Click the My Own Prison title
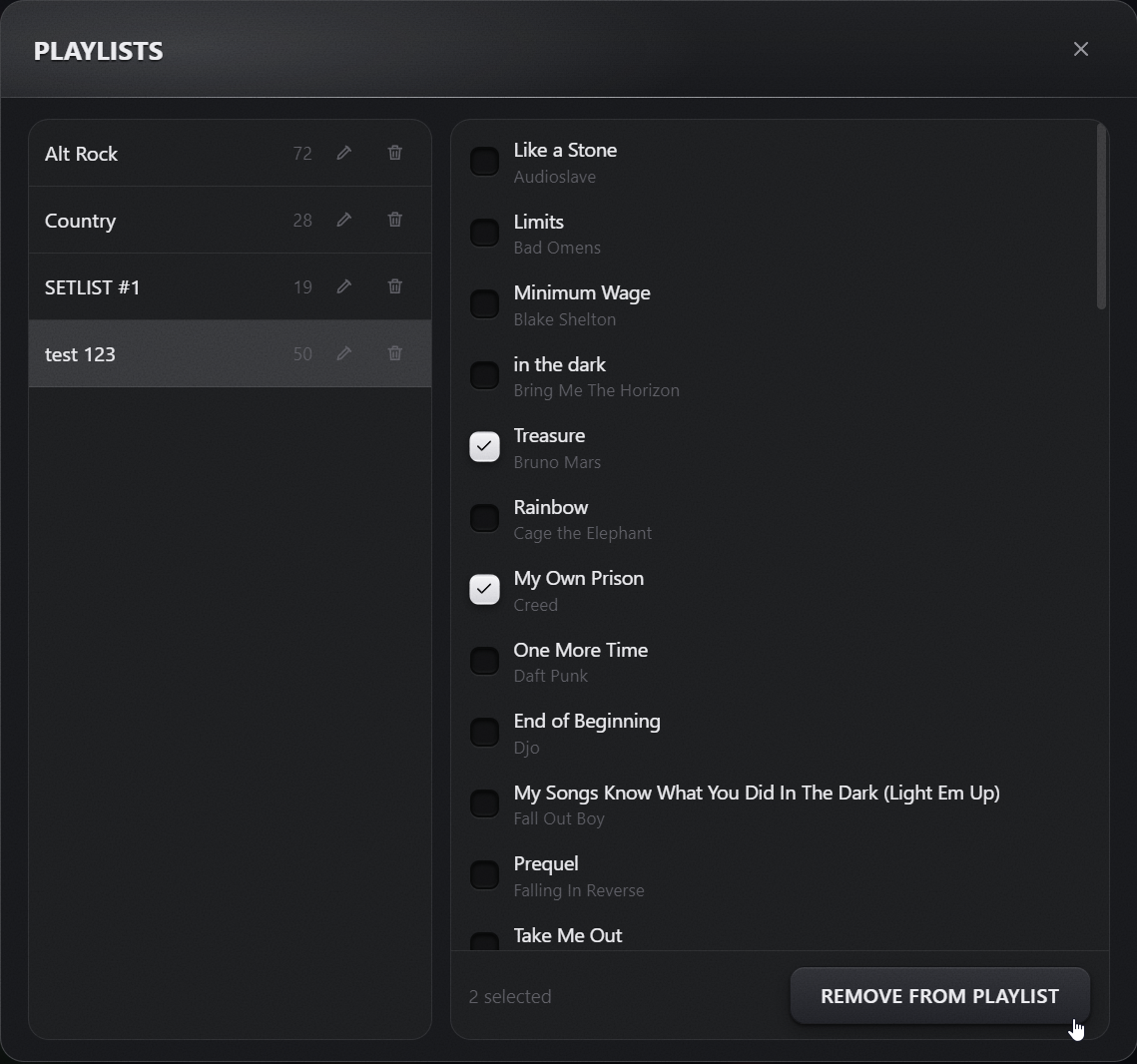The height and width of the screenshot is (1064, 1137). tap(579, 578)
